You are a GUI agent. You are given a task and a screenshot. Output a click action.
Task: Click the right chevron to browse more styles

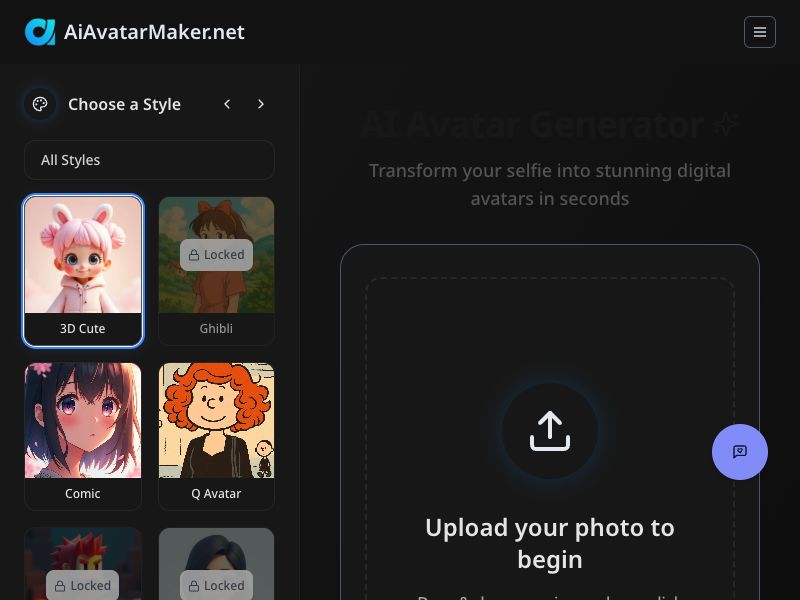(261, 104)
